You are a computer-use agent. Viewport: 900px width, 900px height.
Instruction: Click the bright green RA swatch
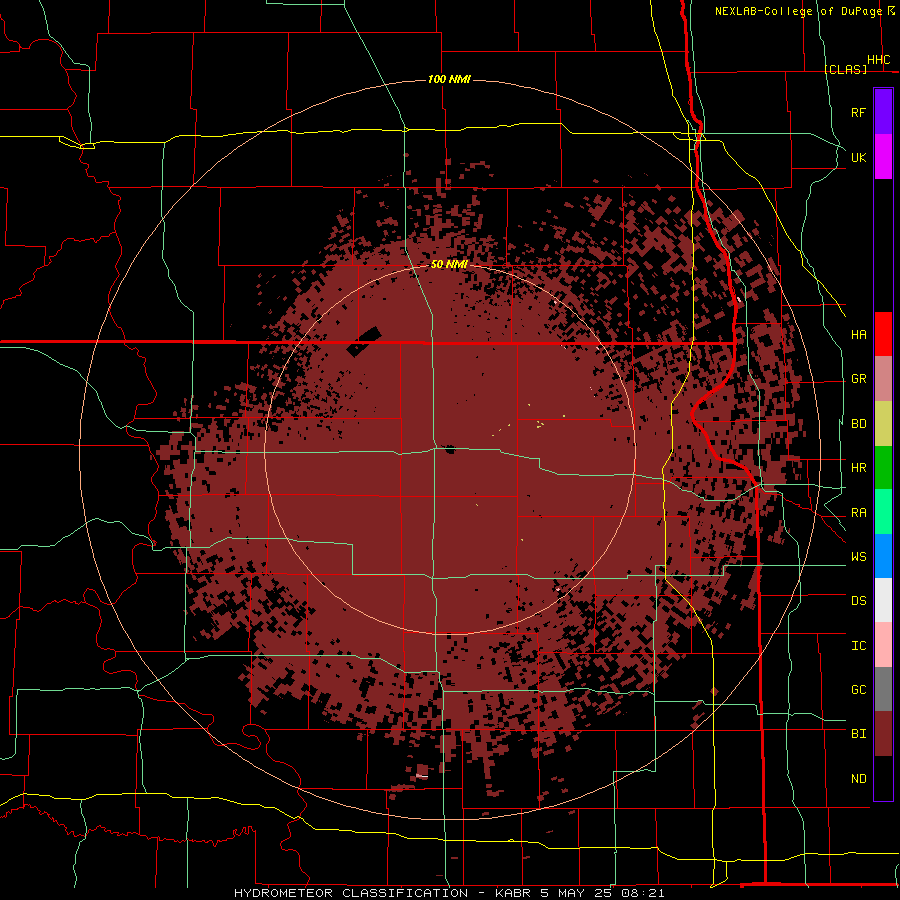(x=883, y=512)
